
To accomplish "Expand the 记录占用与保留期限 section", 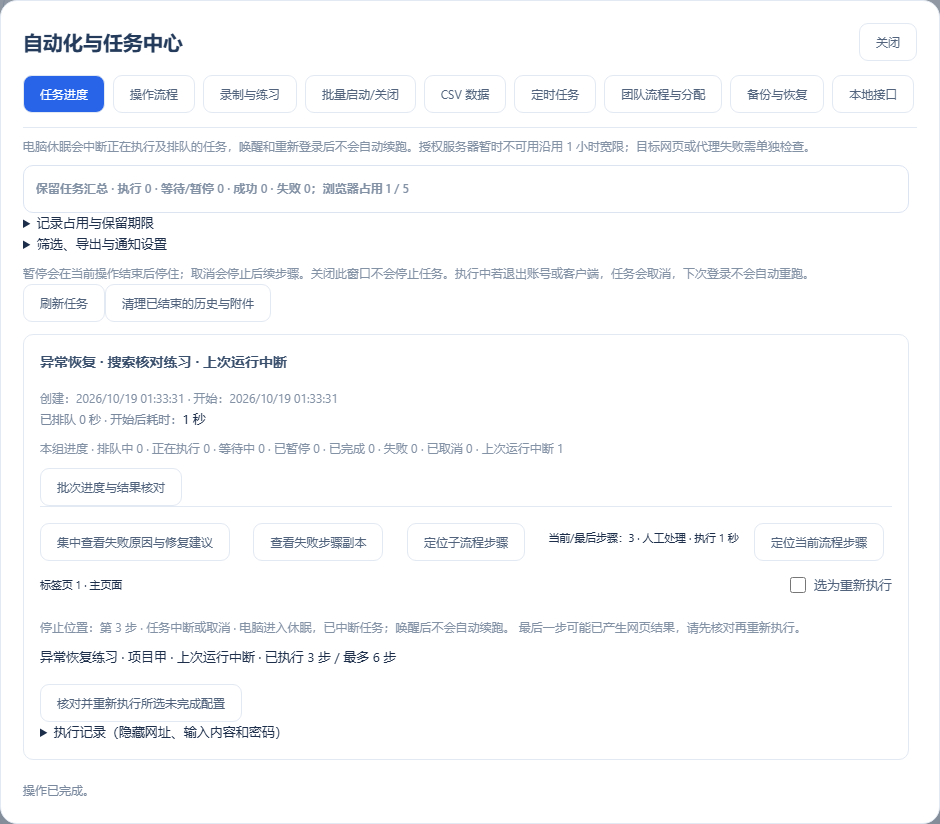I will point(89,224).
